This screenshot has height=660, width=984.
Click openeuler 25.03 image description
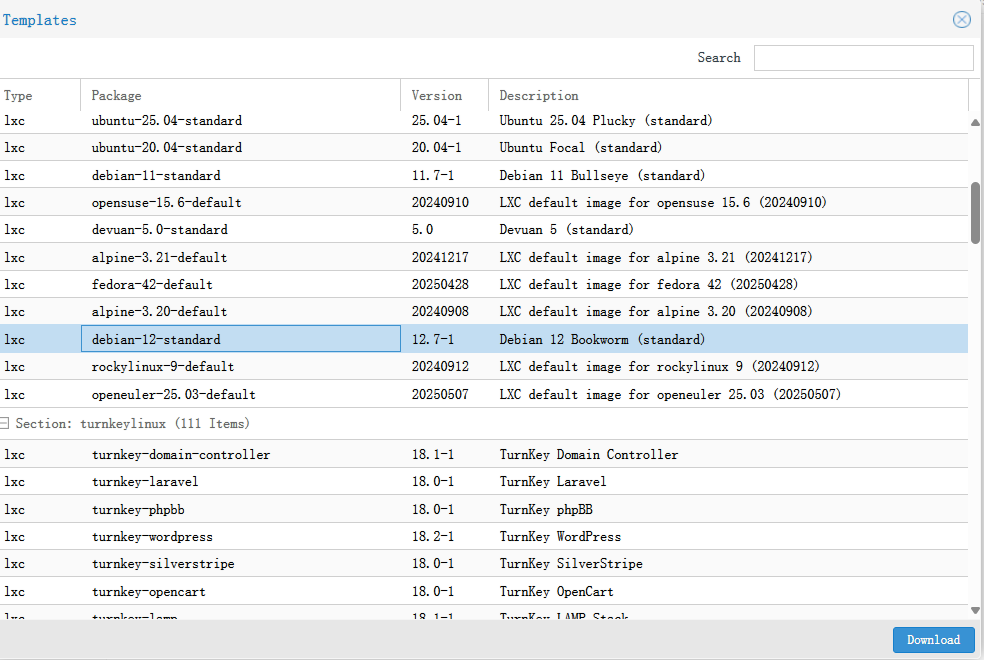pos(670,395)
